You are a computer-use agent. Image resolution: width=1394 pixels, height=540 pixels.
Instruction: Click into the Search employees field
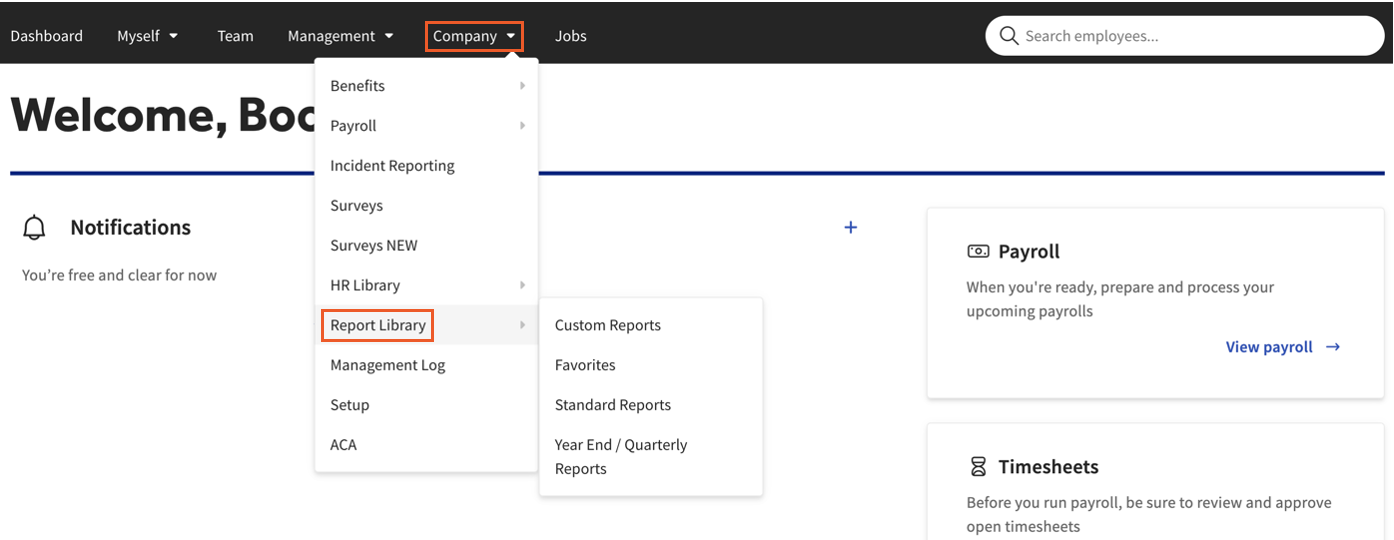pos(1195,36)
